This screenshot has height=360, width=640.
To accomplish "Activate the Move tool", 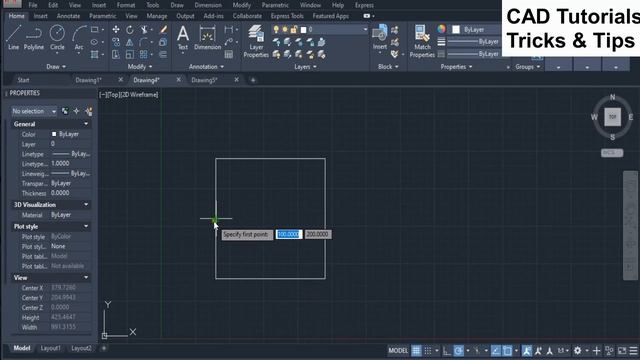I will tap(116, 29).
